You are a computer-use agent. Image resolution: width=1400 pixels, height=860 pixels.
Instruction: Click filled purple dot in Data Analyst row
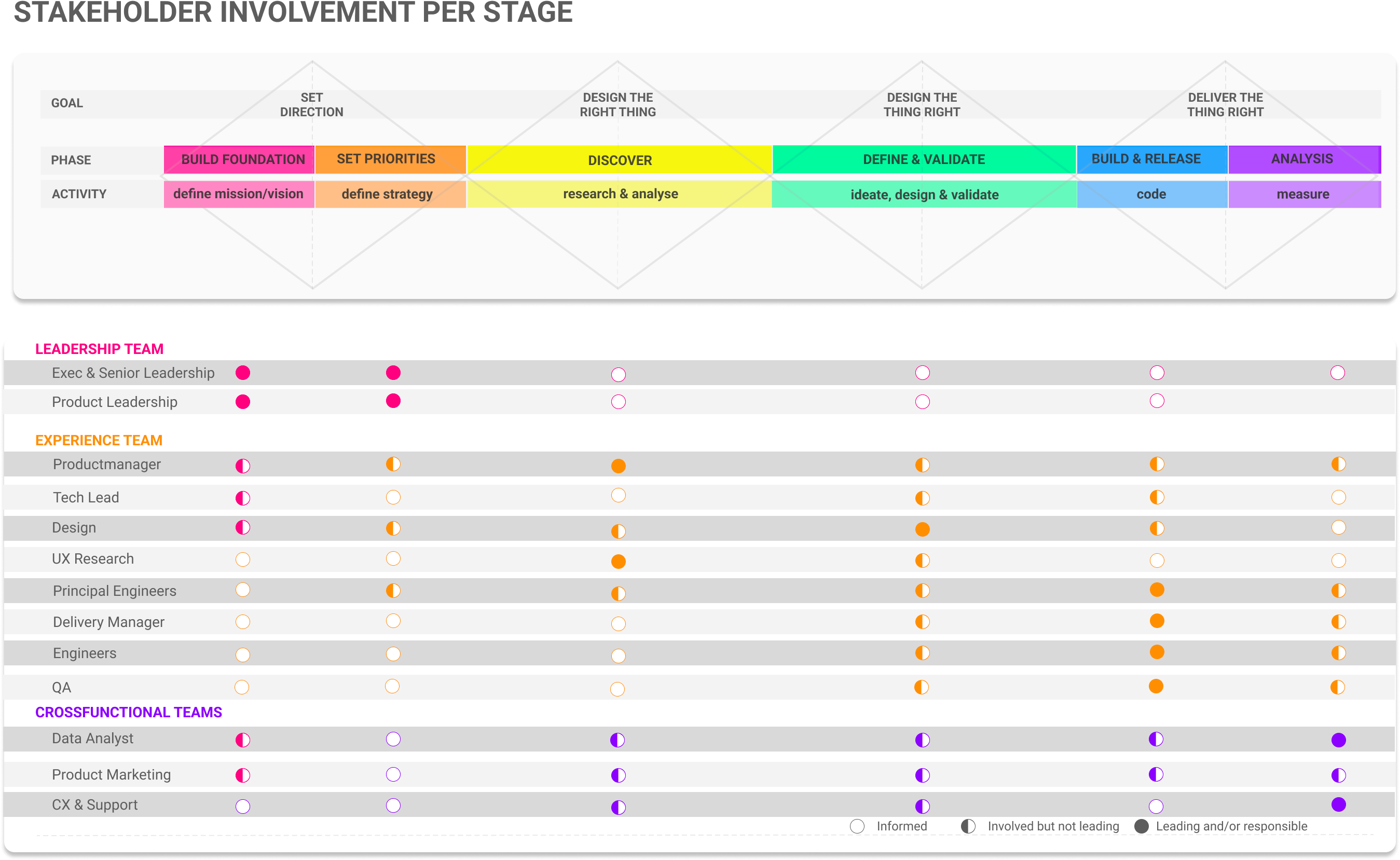point(1339,740)
